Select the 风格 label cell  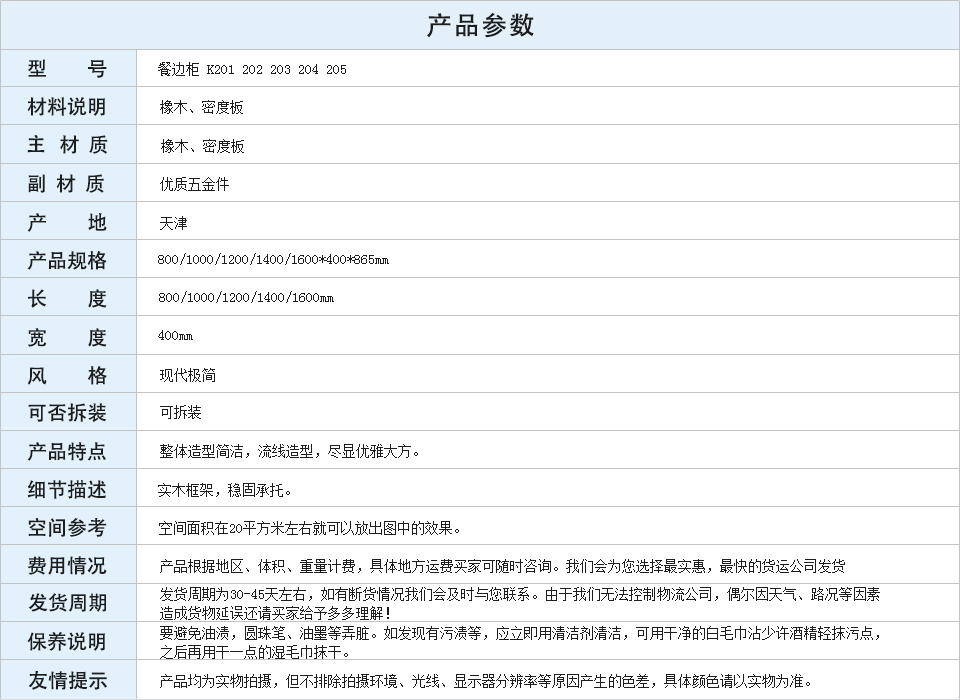pos(68,374)
